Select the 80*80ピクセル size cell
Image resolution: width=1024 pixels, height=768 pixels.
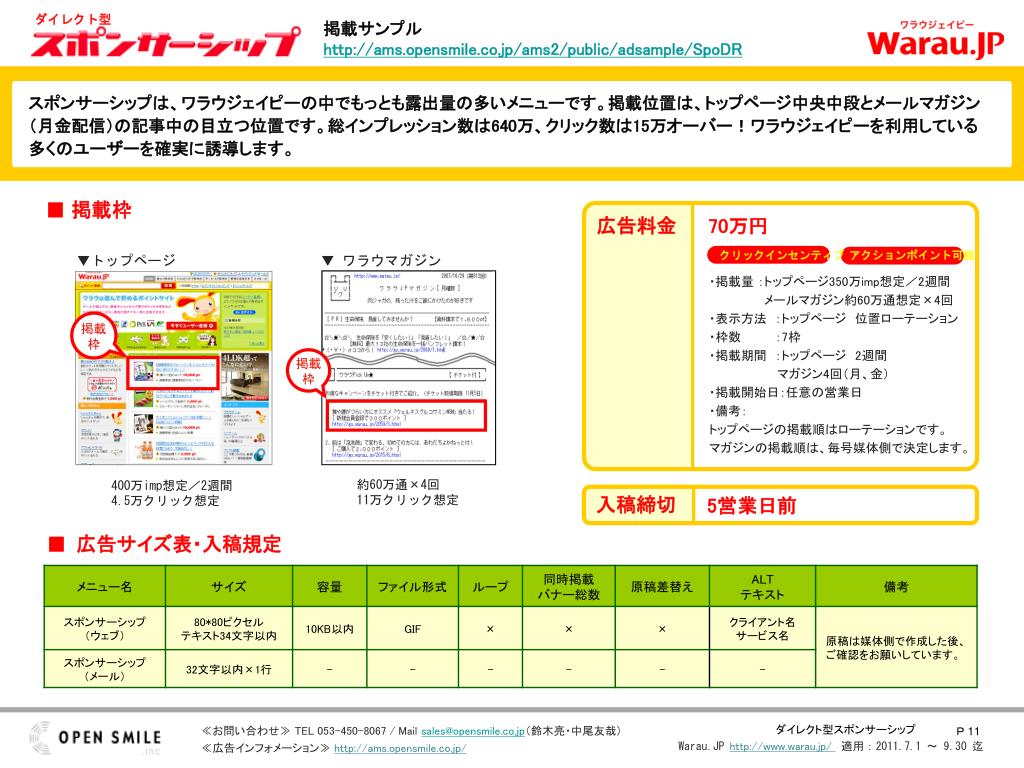(229, 628)
